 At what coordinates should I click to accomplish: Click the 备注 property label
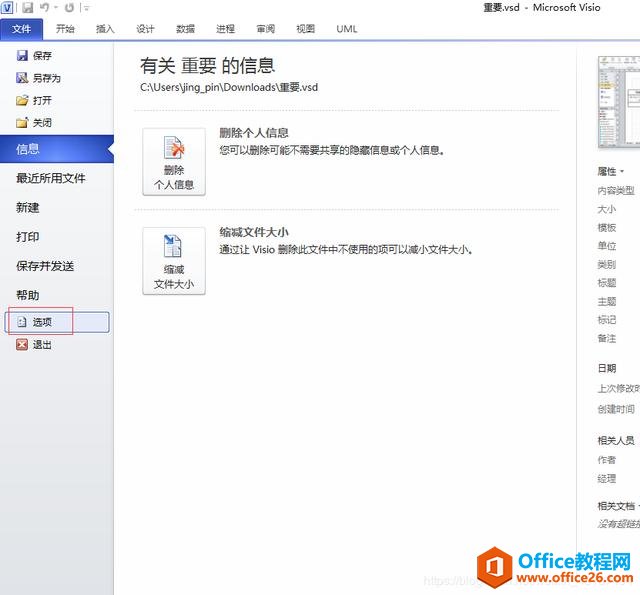[x=607, y=338]
